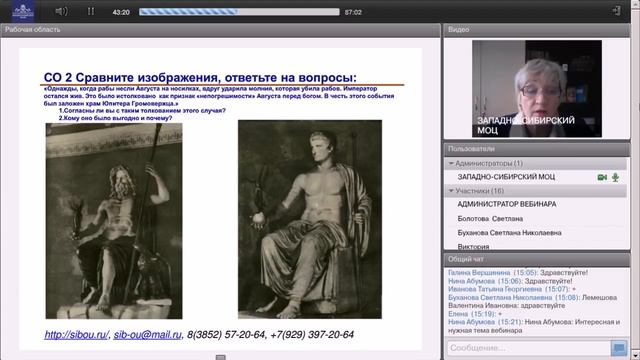
Task: Click the microphone icon next to ЗАПАДНО-СИБИРСКИЙ МОЦ
Action: [616, 177]
